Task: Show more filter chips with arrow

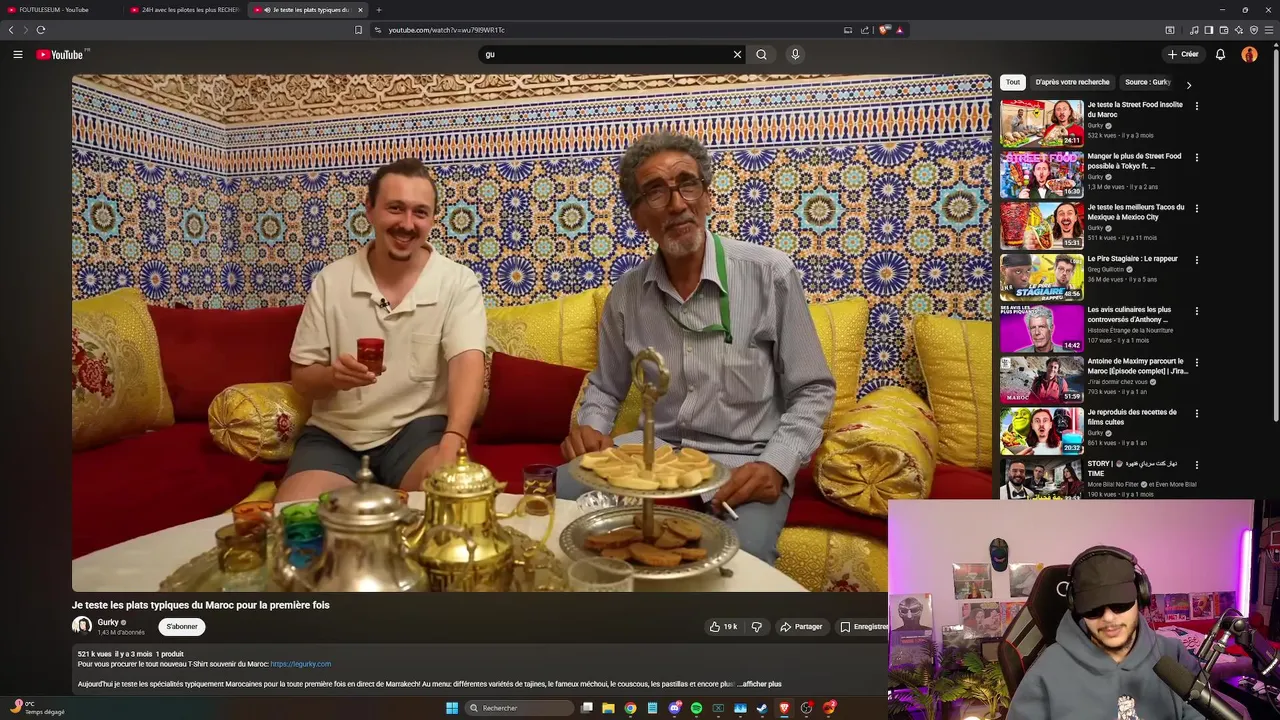Action: pyautogui.click(x=1188, y=85)
